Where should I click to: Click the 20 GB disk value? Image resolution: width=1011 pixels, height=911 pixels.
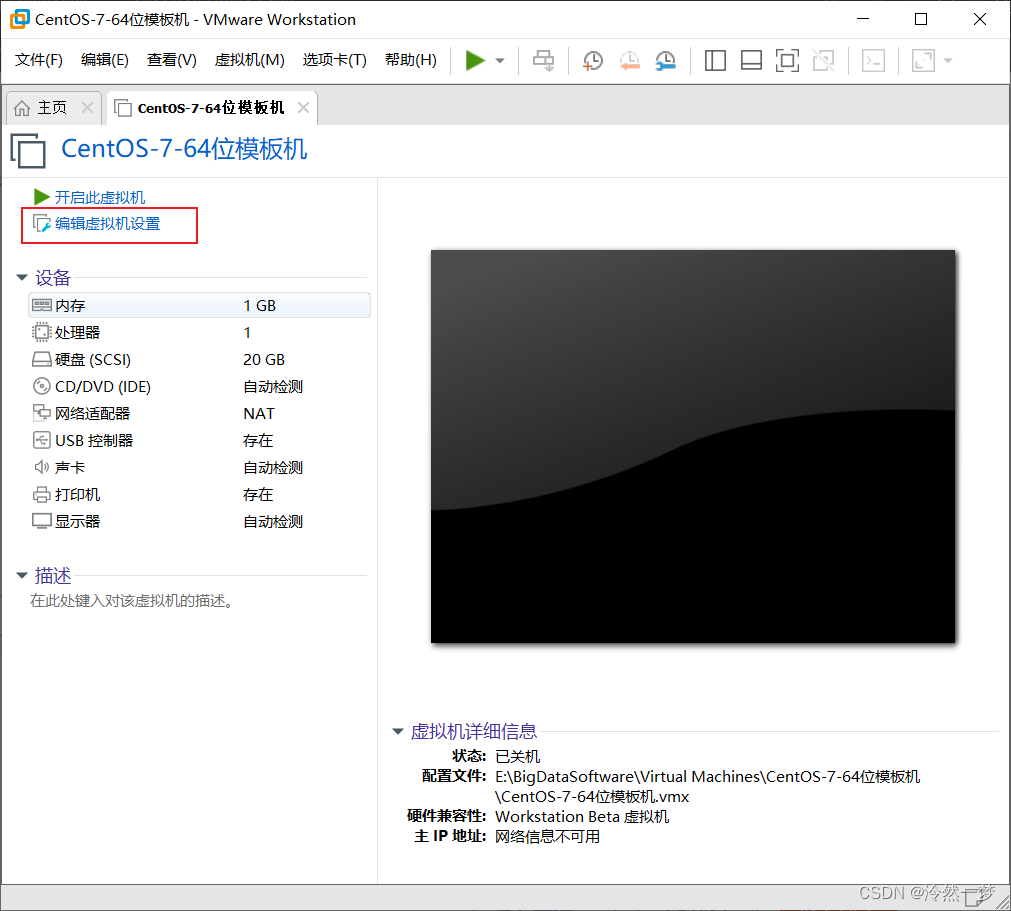coord(264,360)
